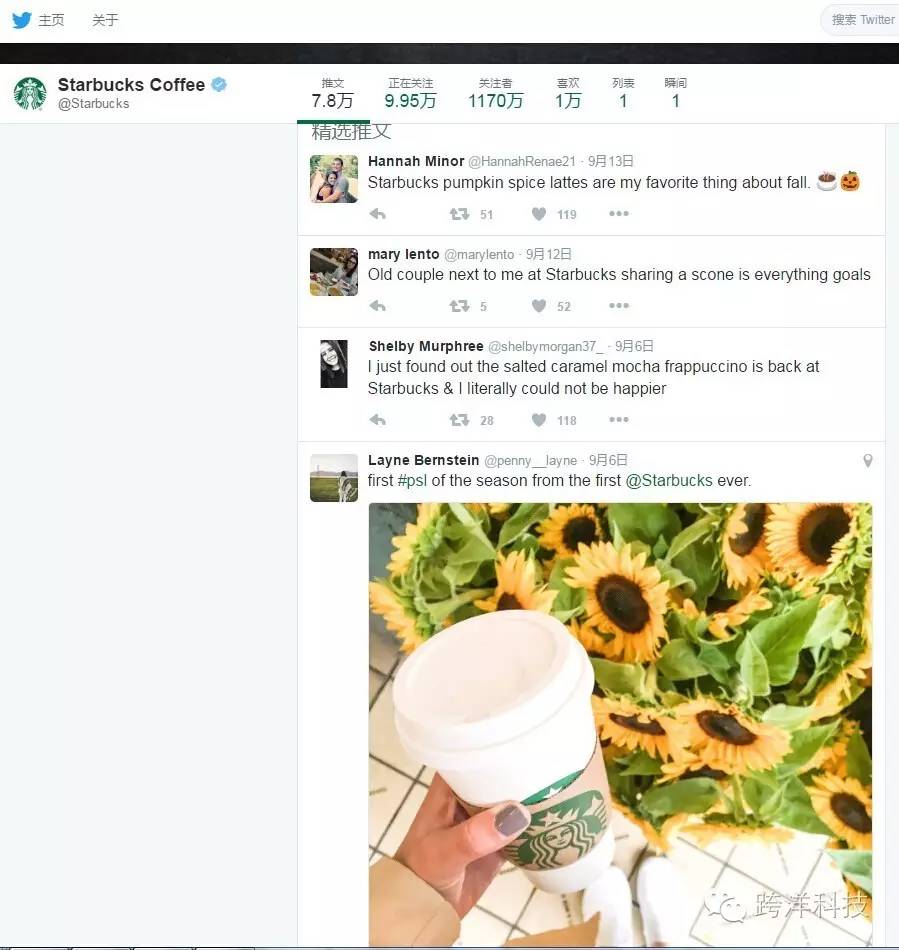The width and height of the screenshot is (899, 950).
Task: Click the location pin on Layne Bernstein's tweet
Action: click(867, 461)
